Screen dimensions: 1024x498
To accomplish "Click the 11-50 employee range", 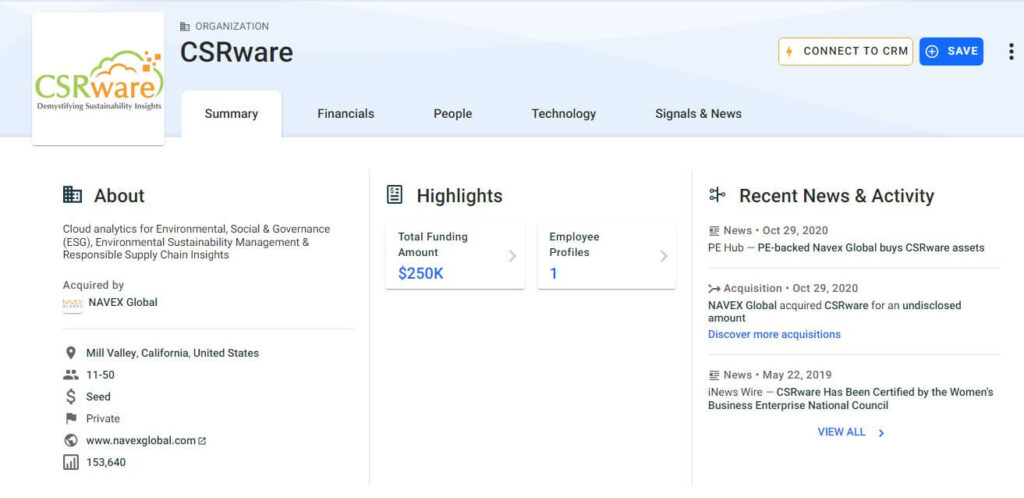I will pyautogui.click(x=101, y=375).
